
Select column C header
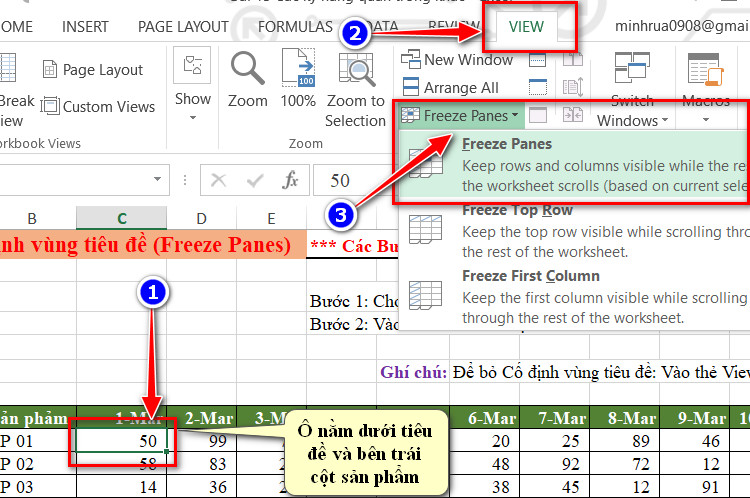121,219
